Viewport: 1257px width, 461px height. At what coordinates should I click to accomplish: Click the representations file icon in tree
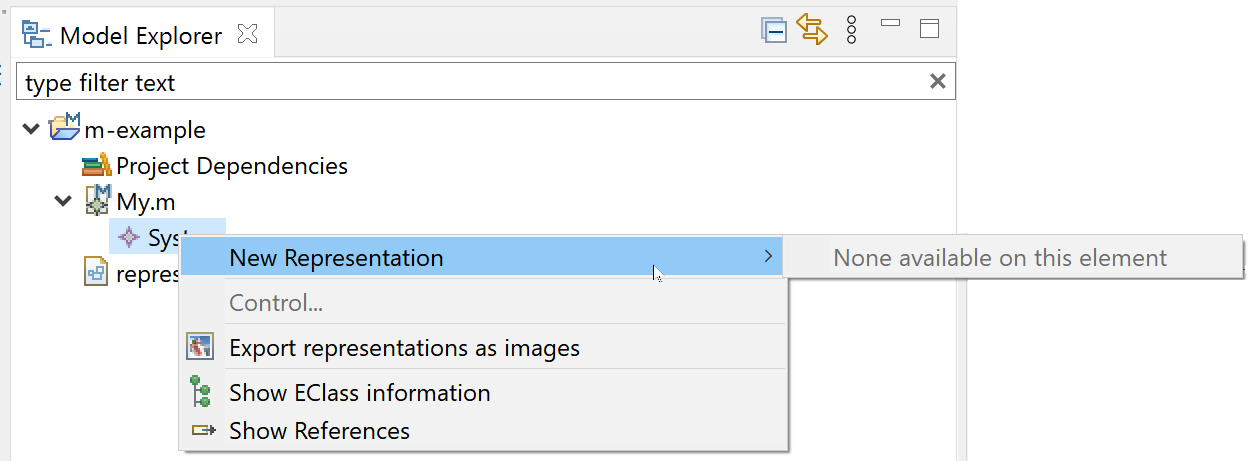coord(97,273)
